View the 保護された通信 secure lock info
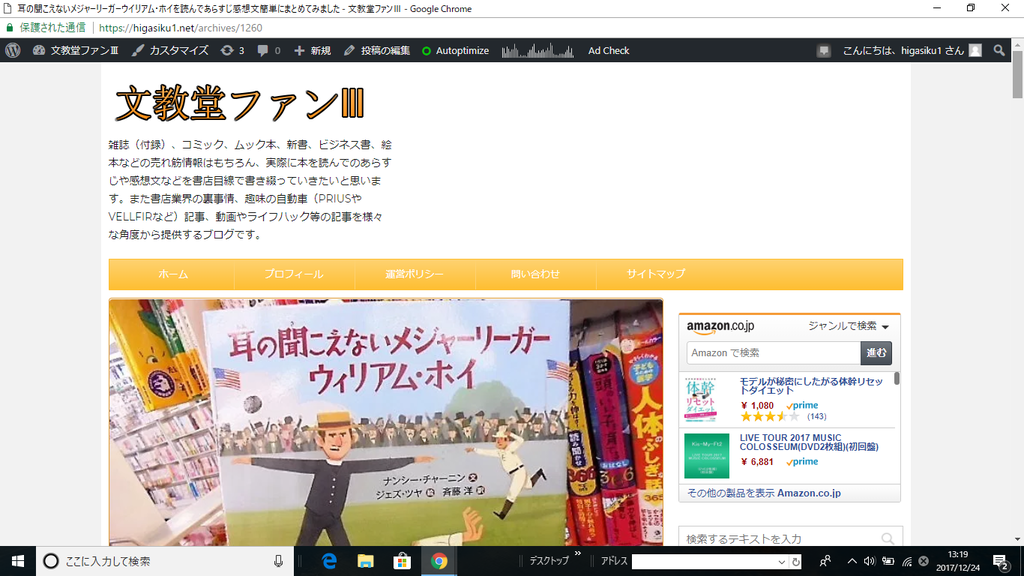The height and width of the screenshot is (576, 1024). (x=46, y=27)
